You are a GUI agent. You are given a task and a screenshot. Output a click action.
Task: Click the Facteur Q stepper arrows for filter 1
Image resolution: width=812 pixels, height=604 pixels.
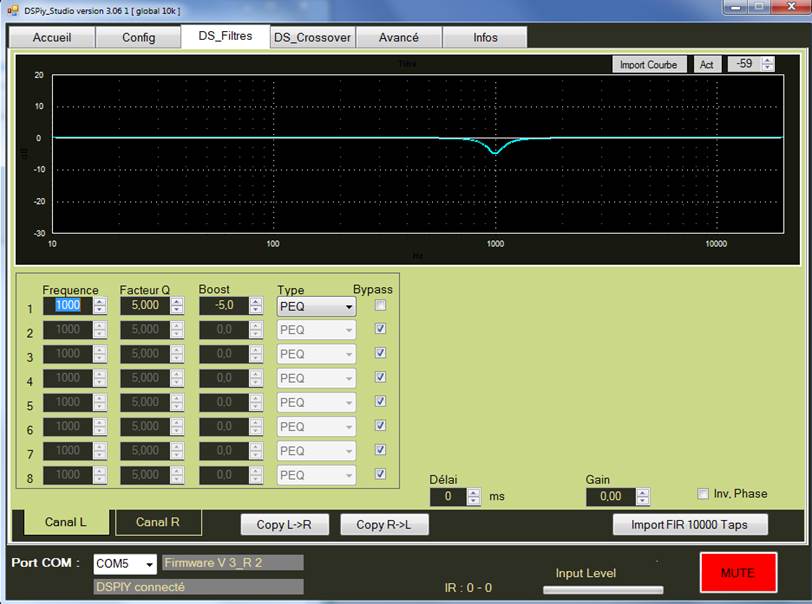(177, 306)
